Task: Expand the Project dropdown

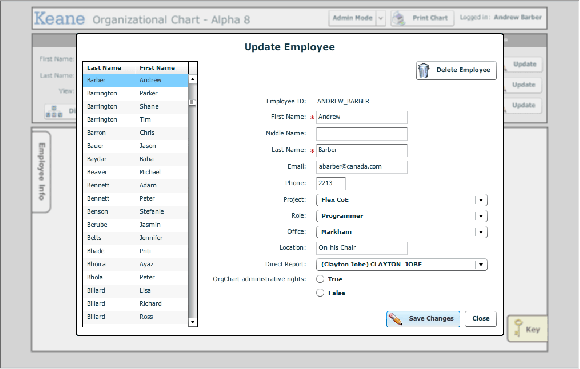Action: pyautogui.click(x=481, y=200)
